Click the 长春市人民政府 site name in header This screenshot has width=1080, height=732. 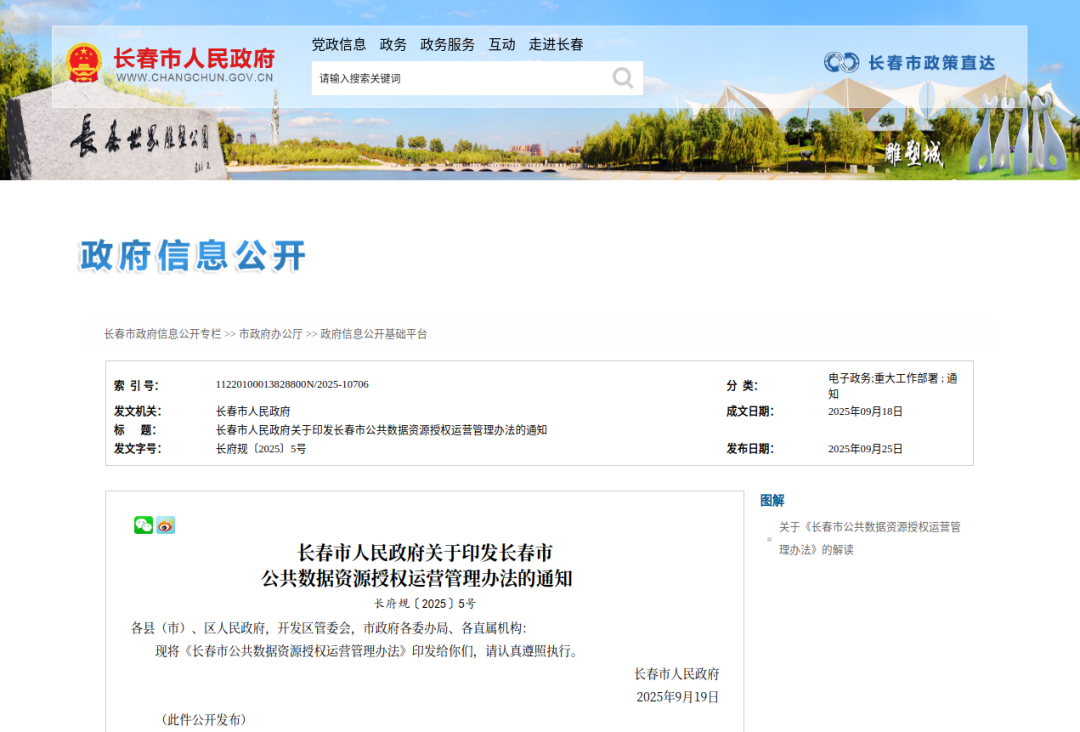pos(194,58)
